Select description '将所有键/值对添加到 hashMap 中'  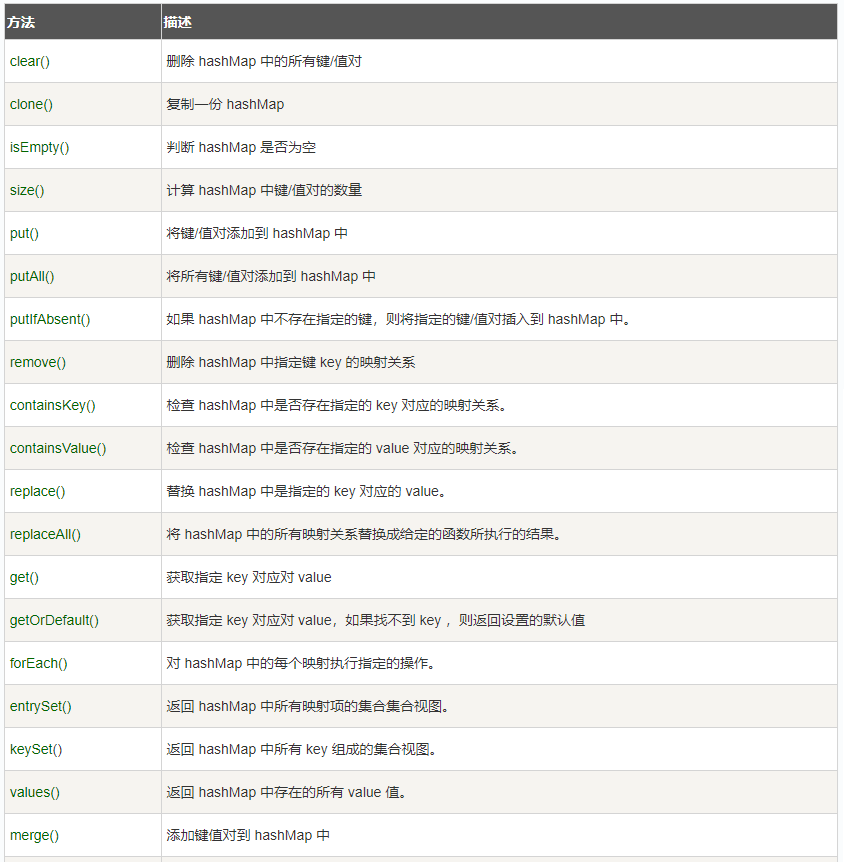[x=271, y=276]
